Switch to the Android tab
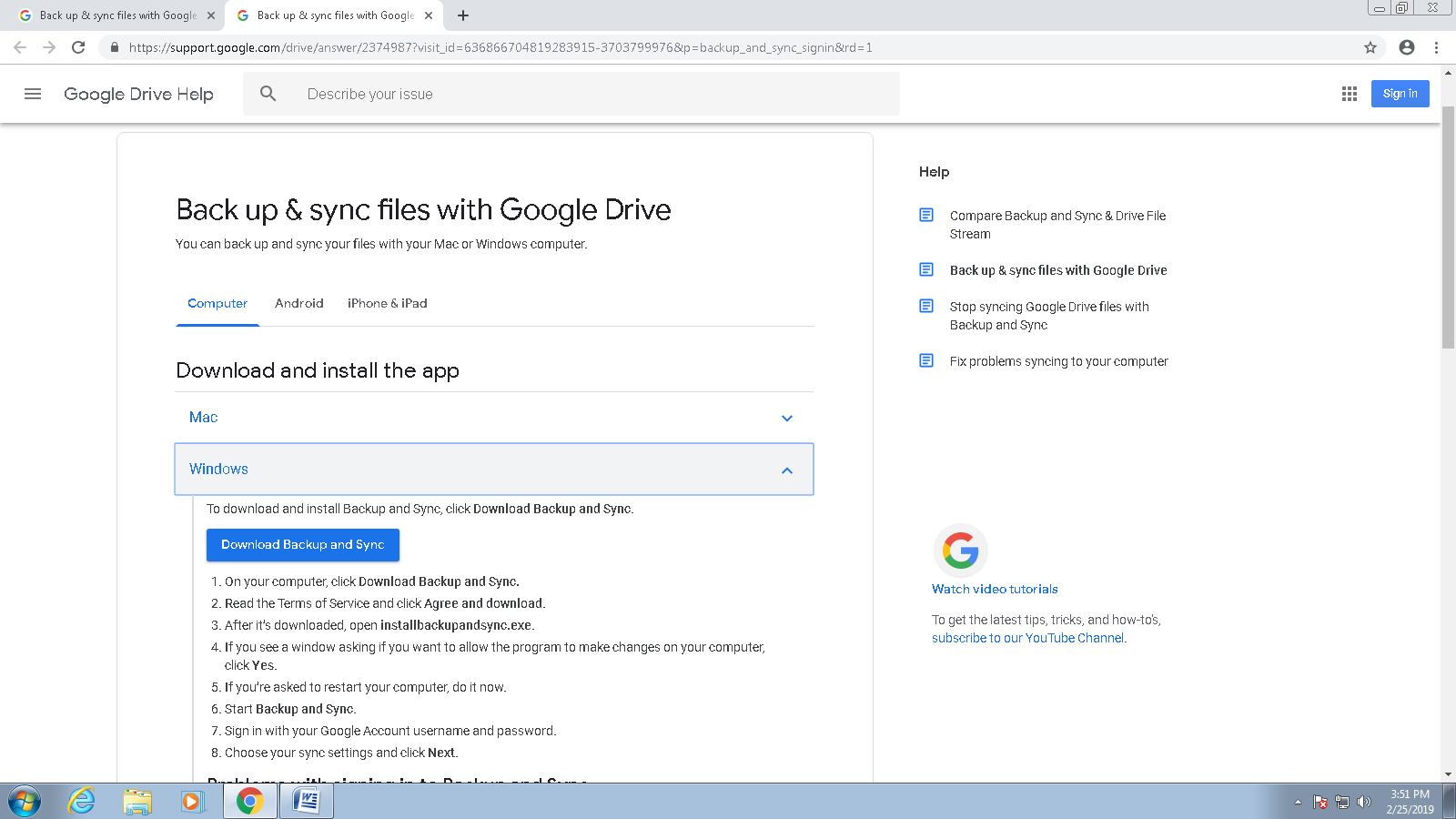 click(x=298, y=303)
